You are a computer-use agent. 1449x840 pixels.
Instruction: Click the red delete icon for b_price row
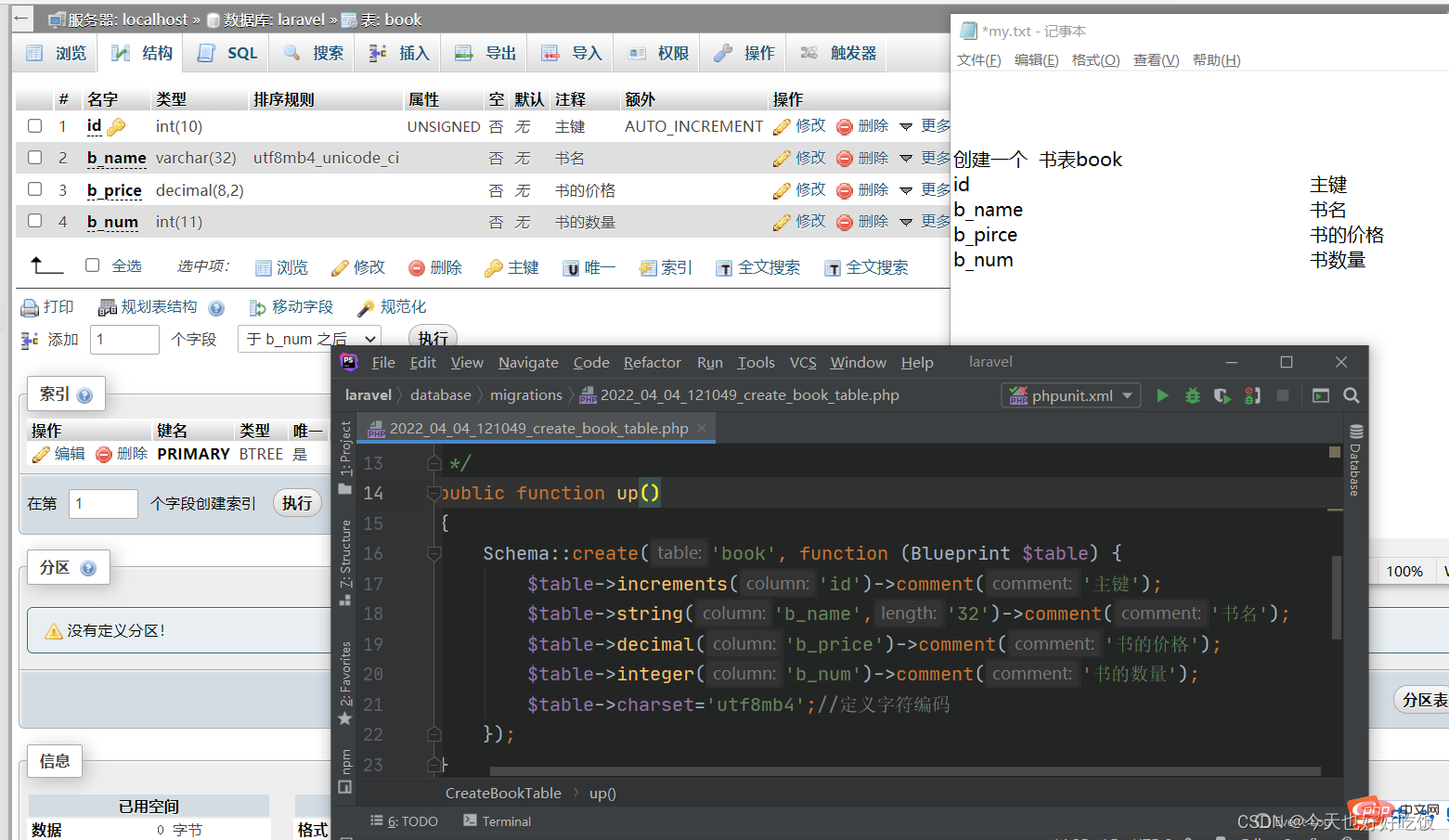(x=845, y=190)
